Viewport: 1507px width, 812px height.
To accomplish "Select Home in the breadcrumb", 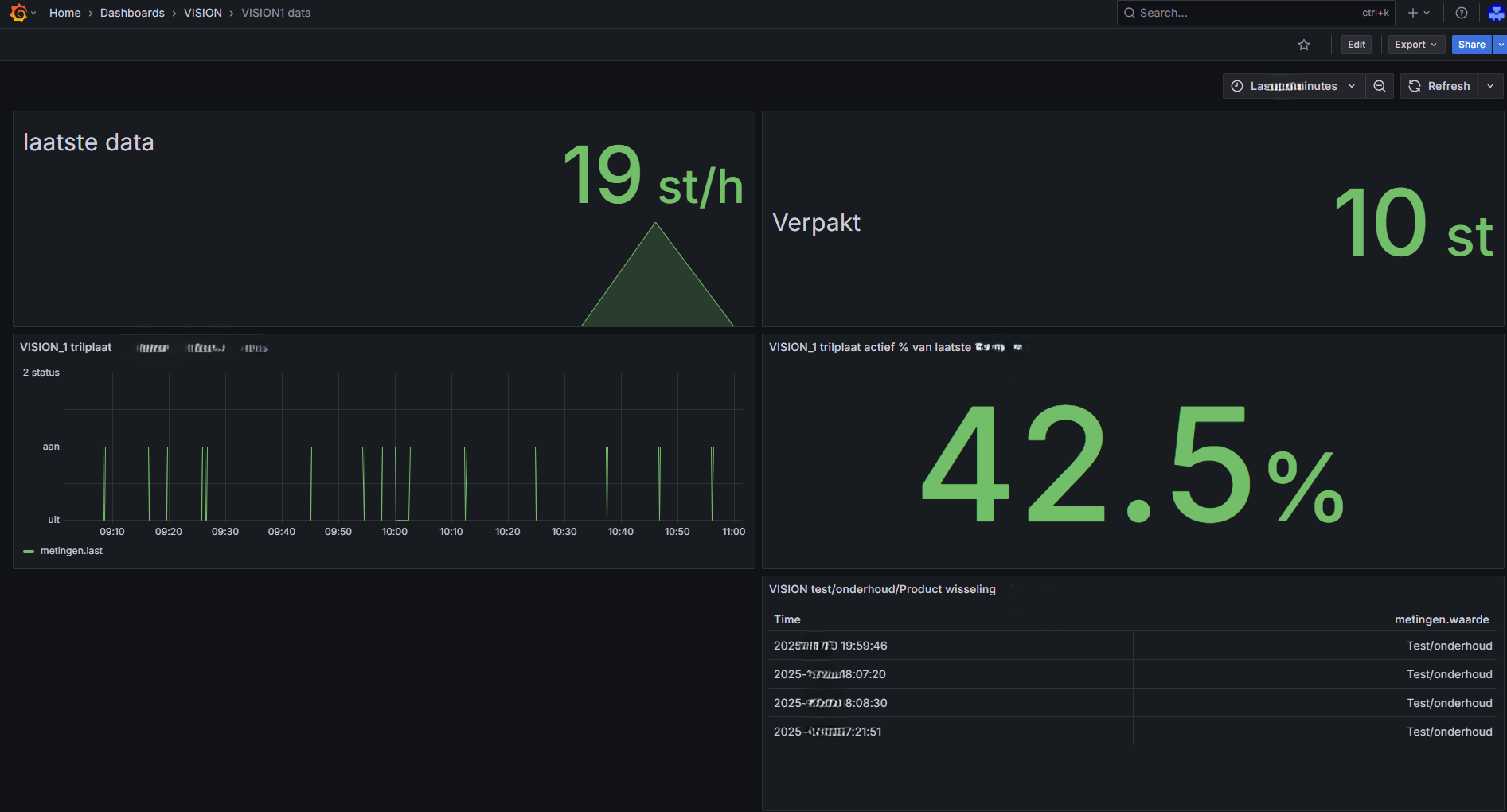I will [x=64, y=13].
